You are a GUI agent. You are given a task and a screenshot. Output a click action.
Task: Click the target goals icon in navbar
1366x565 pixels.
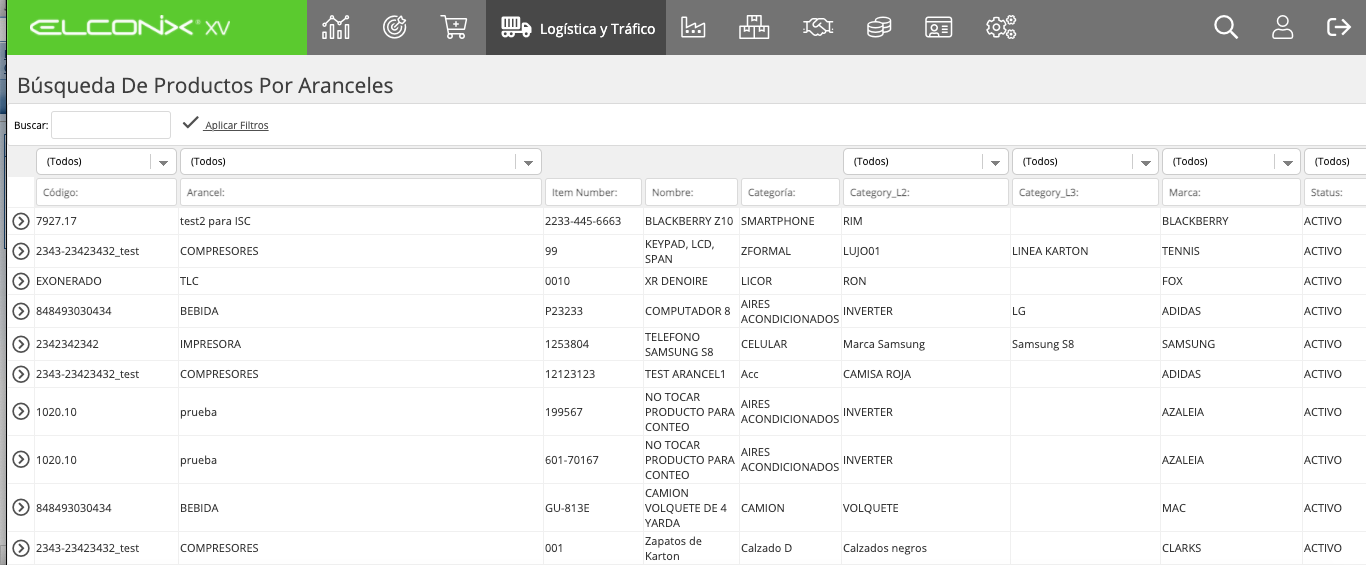coord(395,27)
